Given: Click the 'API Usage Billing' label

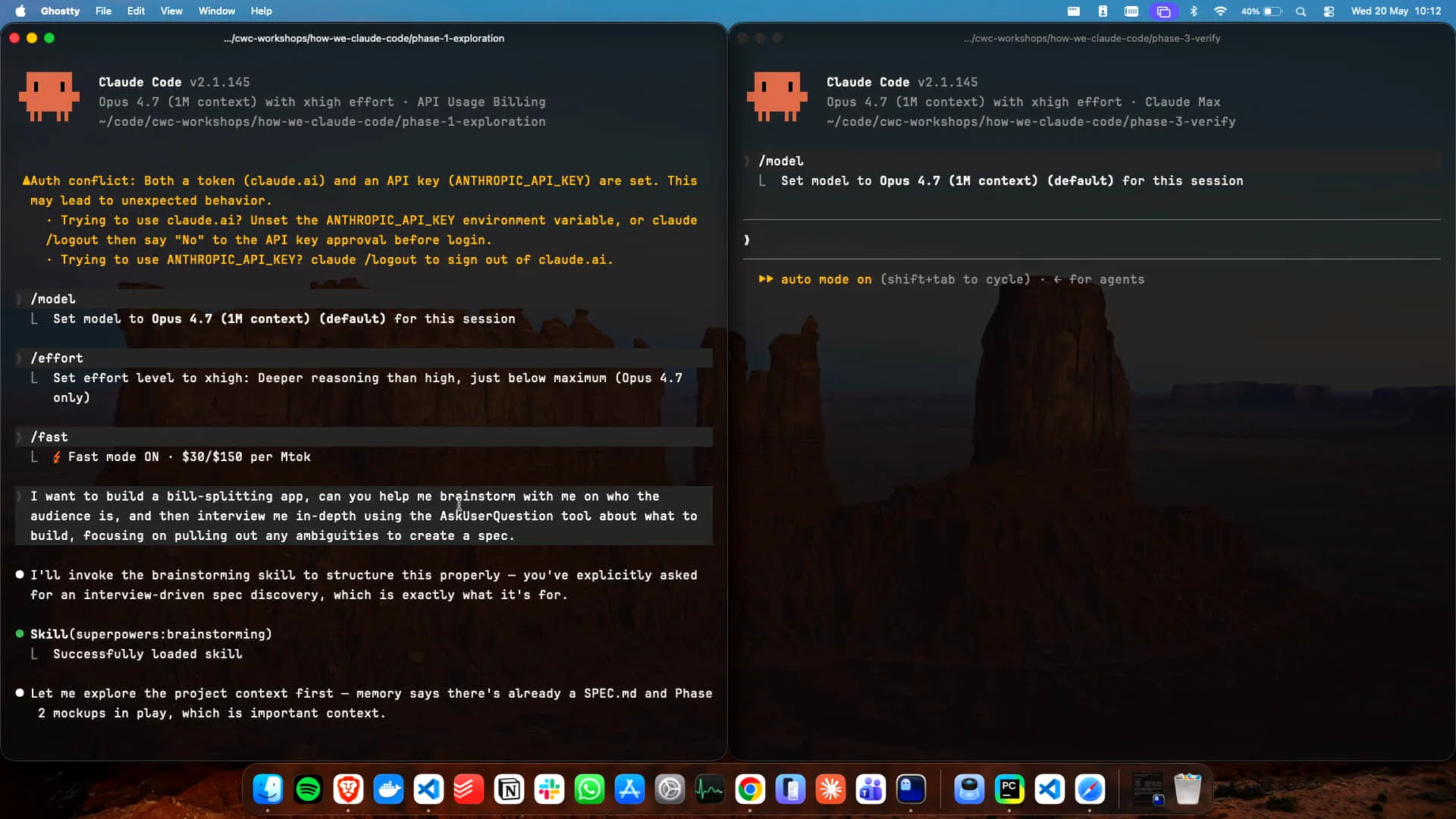Looking at the screenshot, I should click(x=481, y=102).
